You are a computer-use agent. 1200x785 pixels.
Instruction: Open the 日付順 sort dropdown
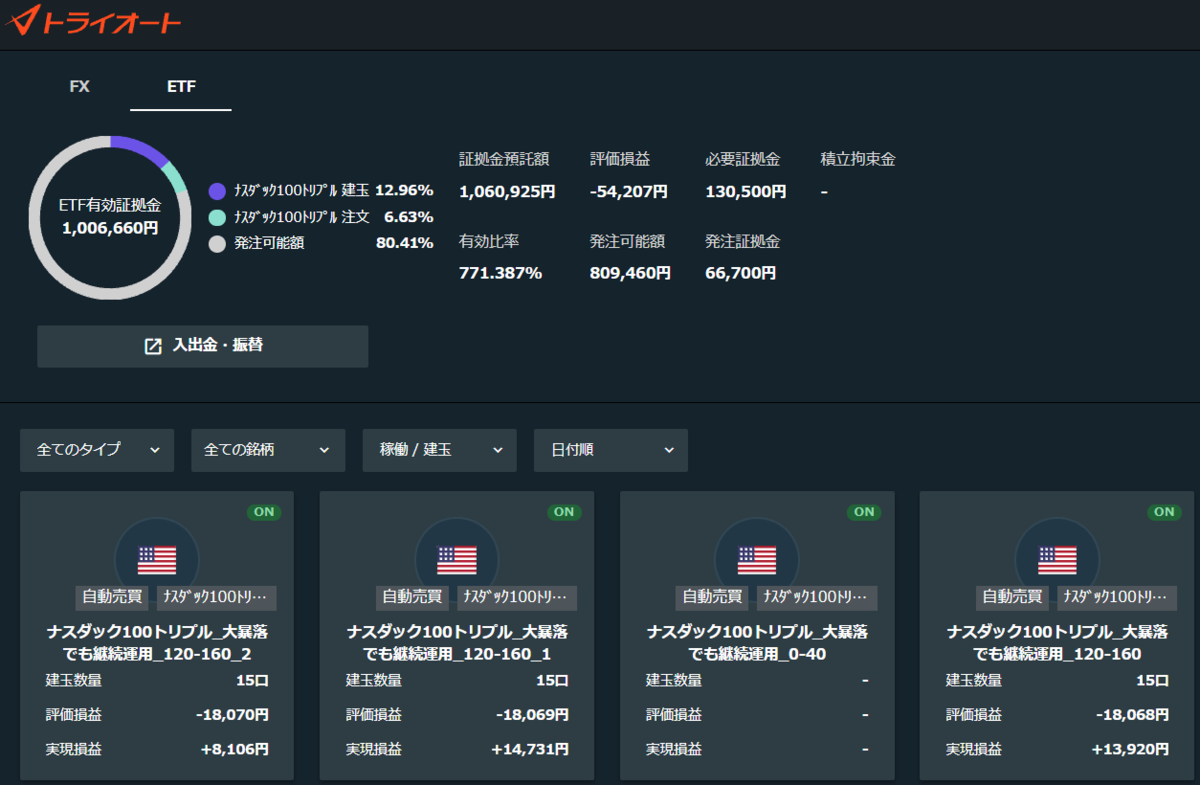tap(611, 450)
